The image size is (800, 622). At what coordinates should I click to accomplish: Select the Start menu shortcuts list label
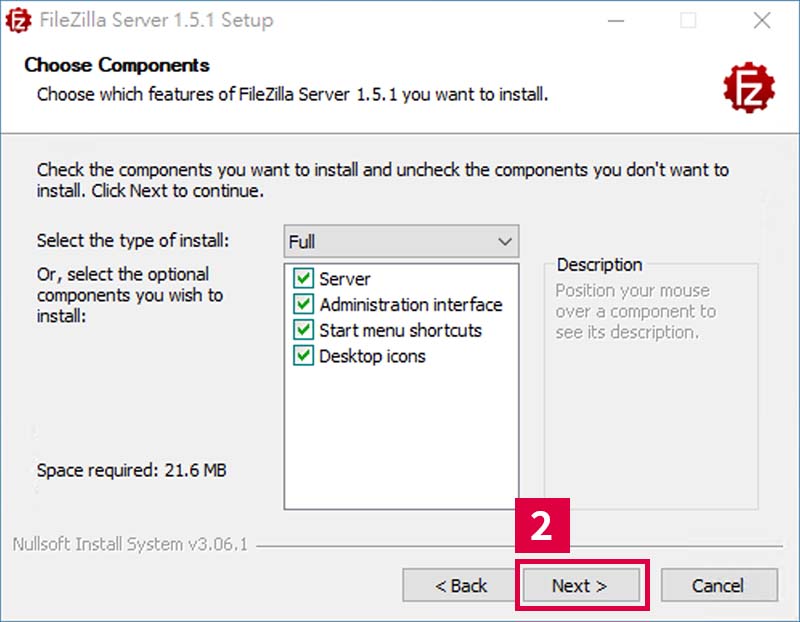401,330
